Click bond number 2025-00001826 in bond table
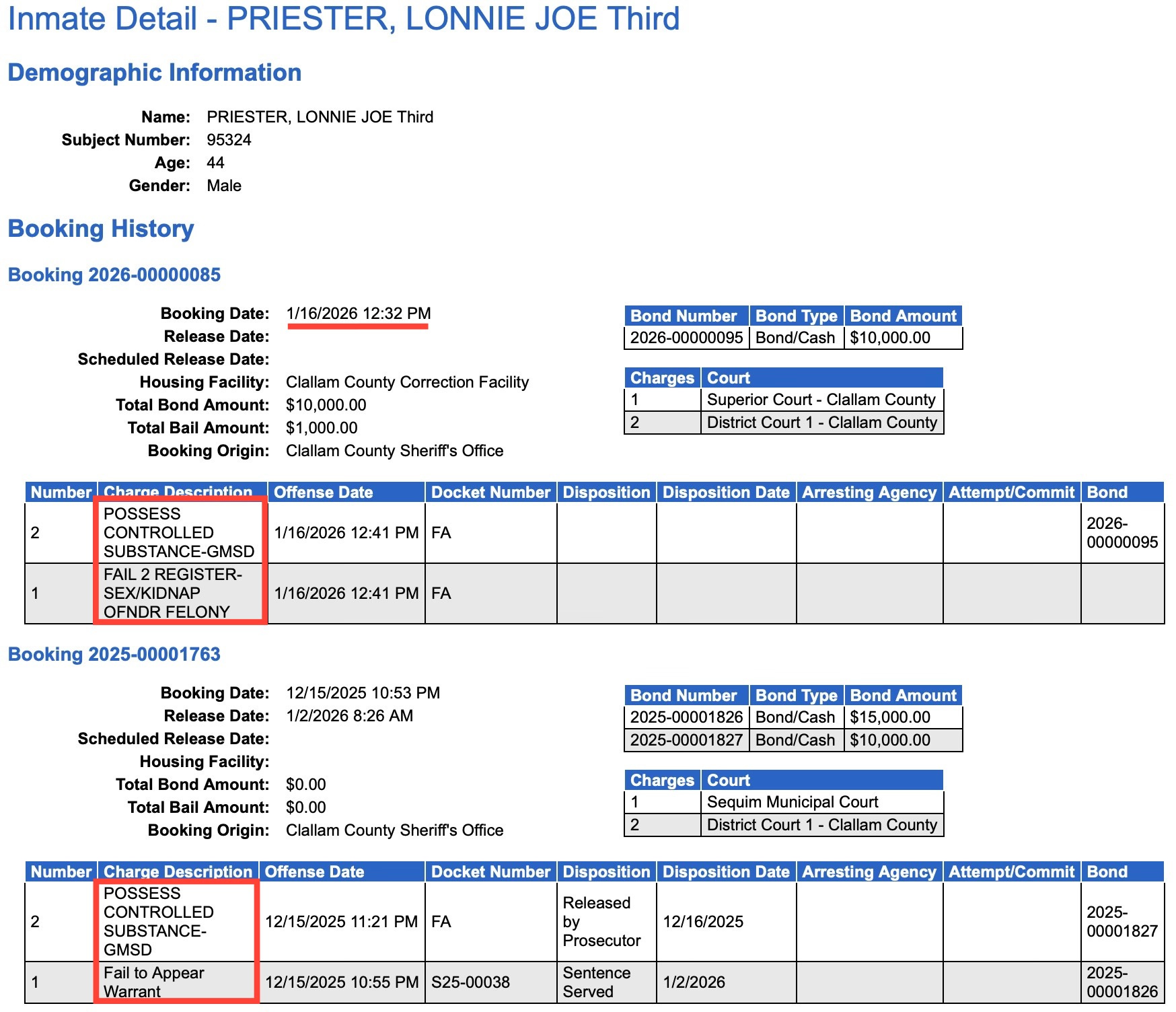1176x1012 pixels. click(686, 717)
